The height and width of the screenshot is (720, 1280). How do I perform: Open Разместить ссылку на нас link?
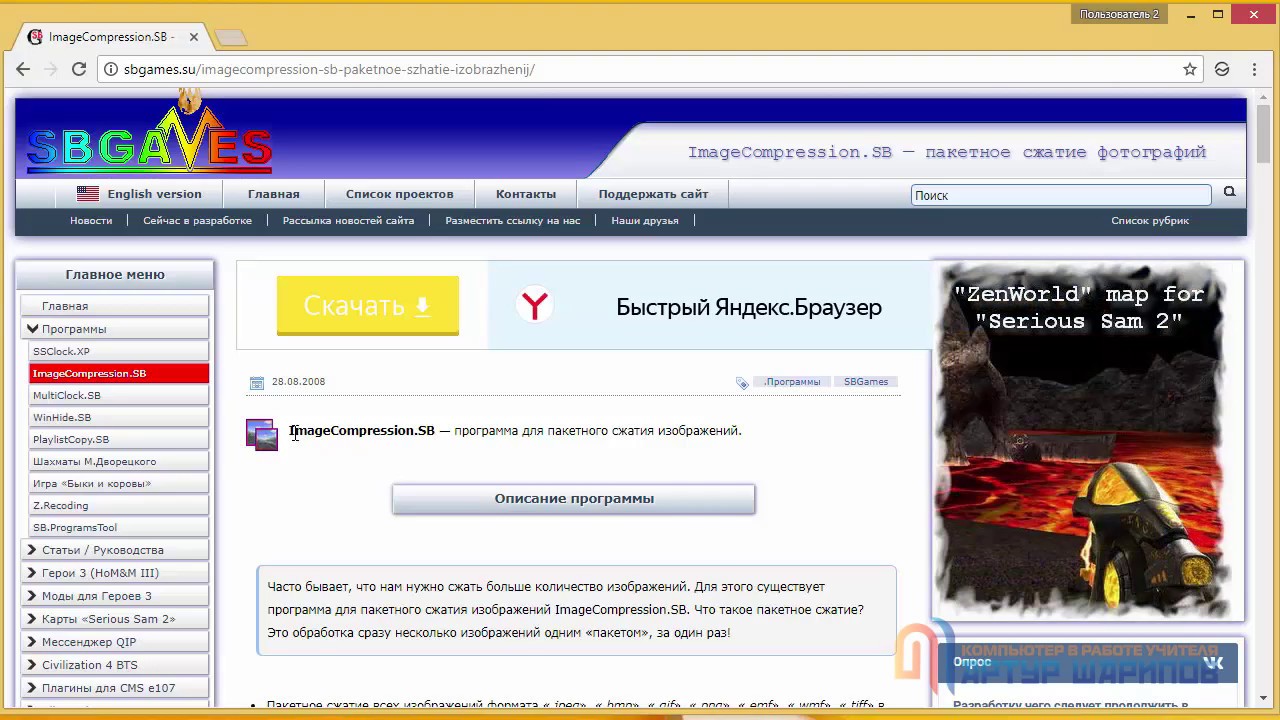pyautogui.click(x=512, y=220)
